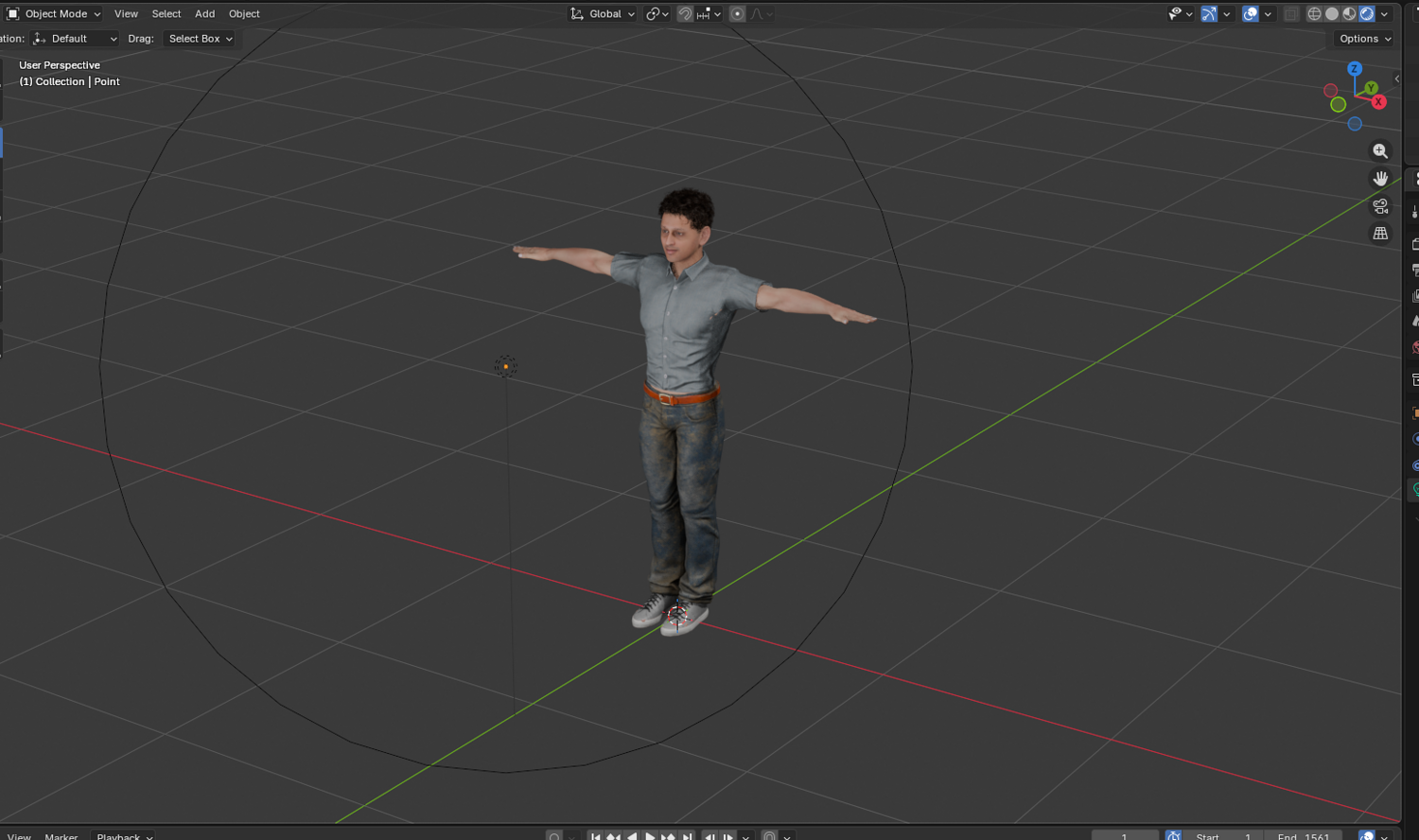
Task: Toggle the Show Overlays button
Action: (x=1251, y=14)
